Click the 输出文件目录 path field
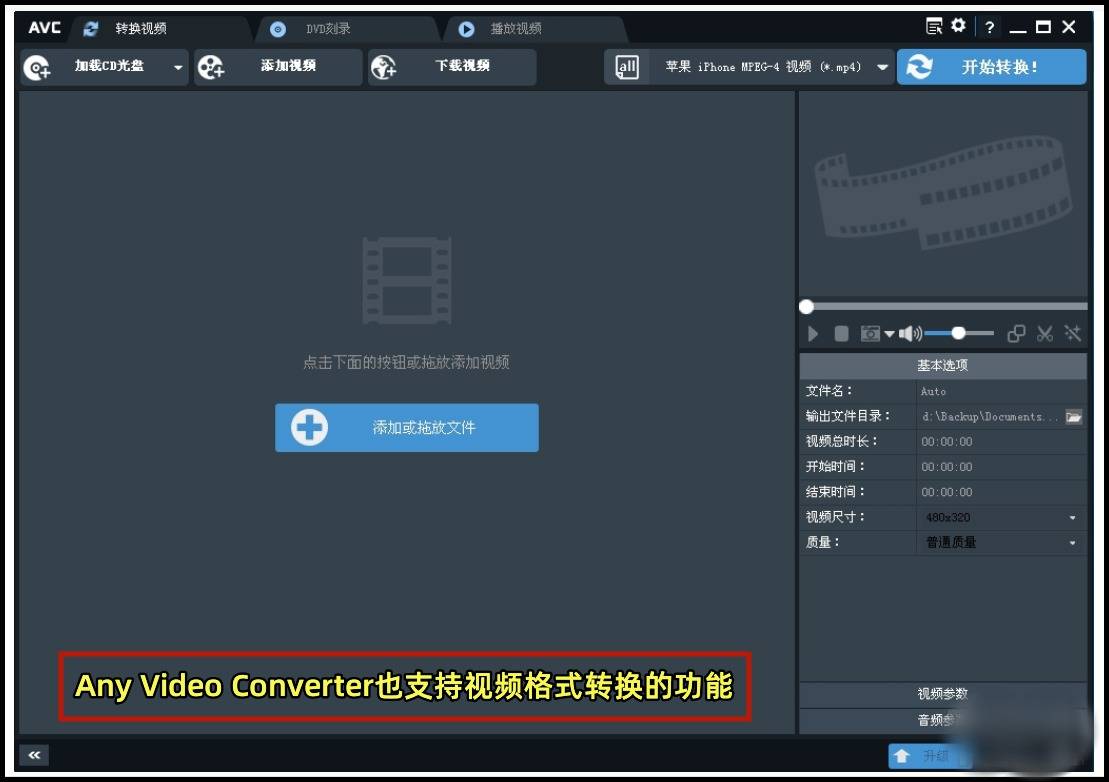 point(990,416)
